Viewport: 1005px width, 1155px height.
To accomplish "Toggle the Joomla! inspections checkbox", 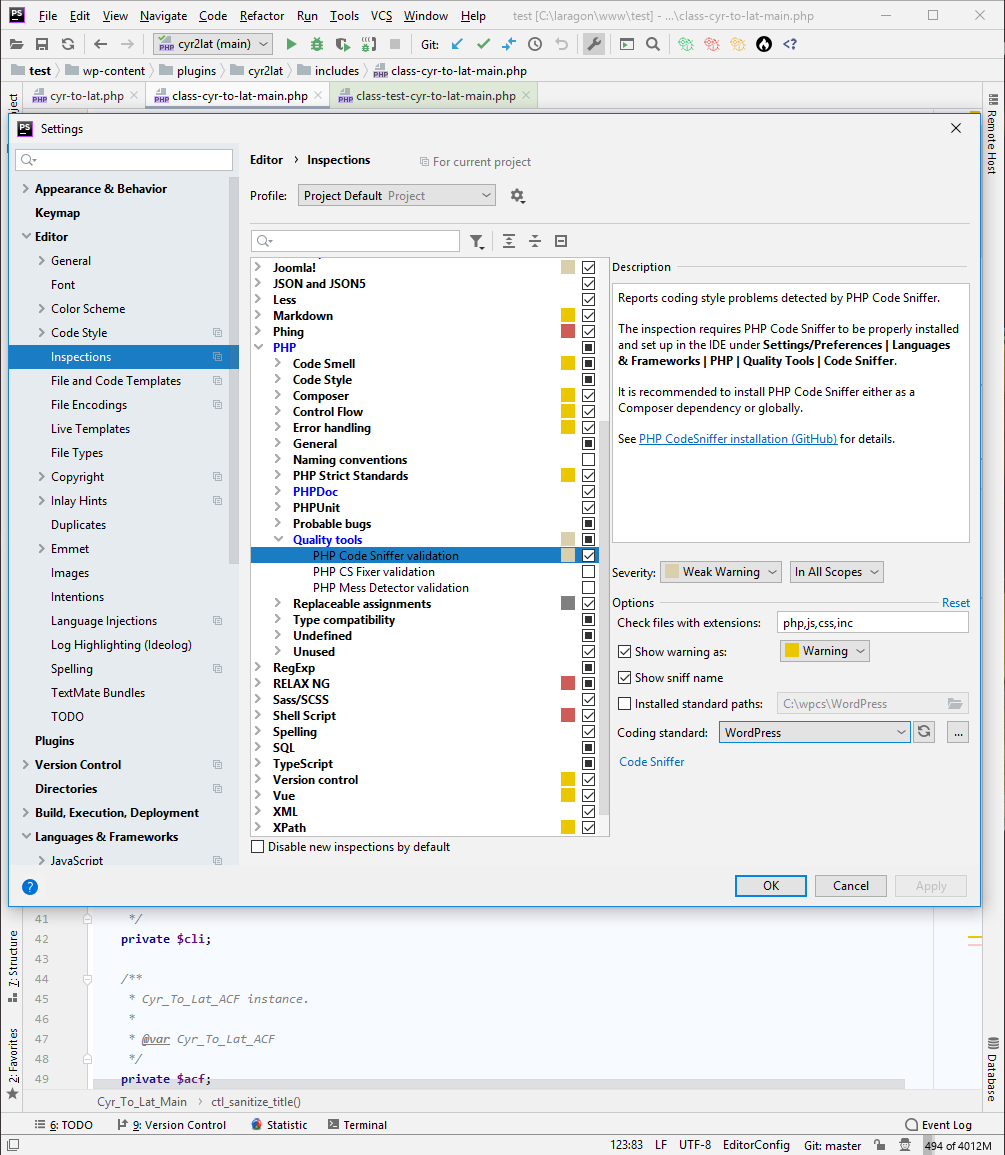I will pos(589,267).
